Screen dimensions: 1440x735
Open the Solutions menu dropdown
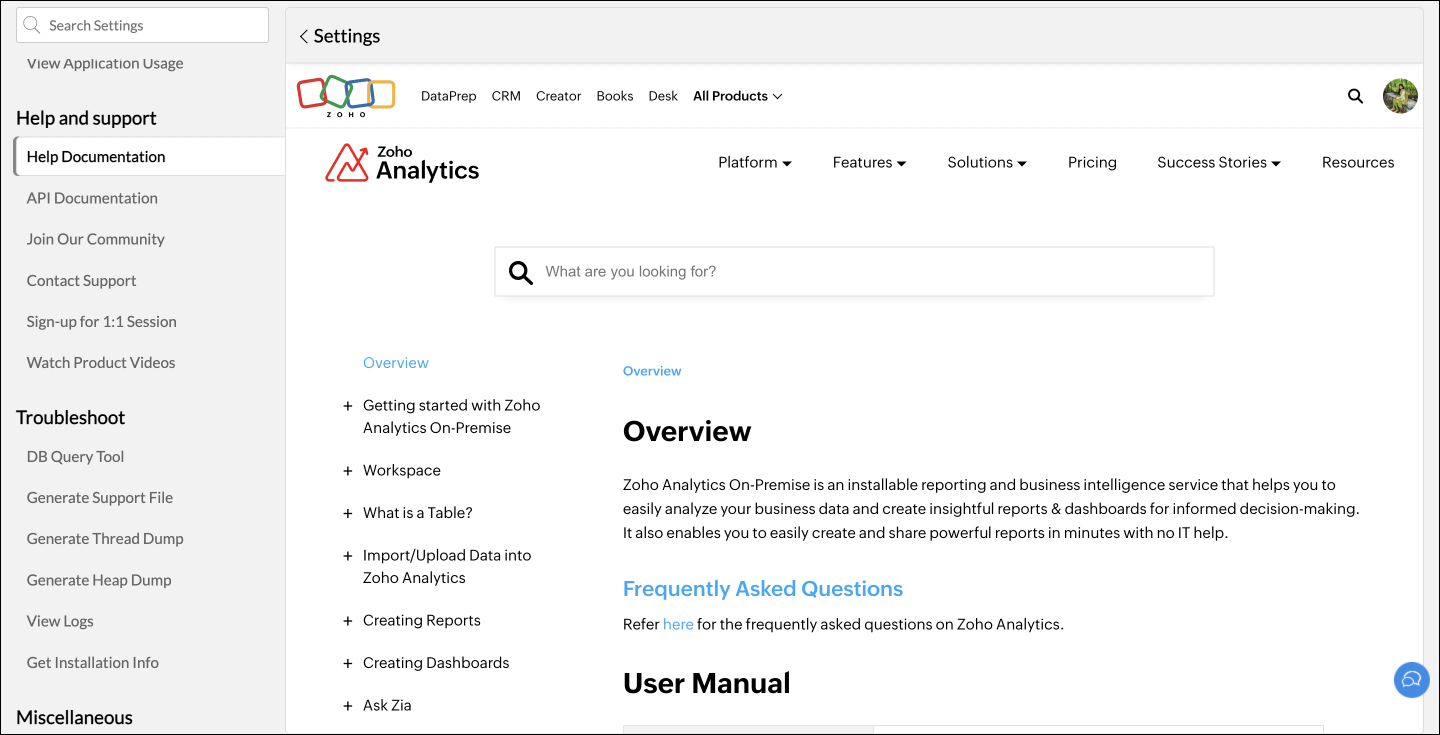point(987,162)
